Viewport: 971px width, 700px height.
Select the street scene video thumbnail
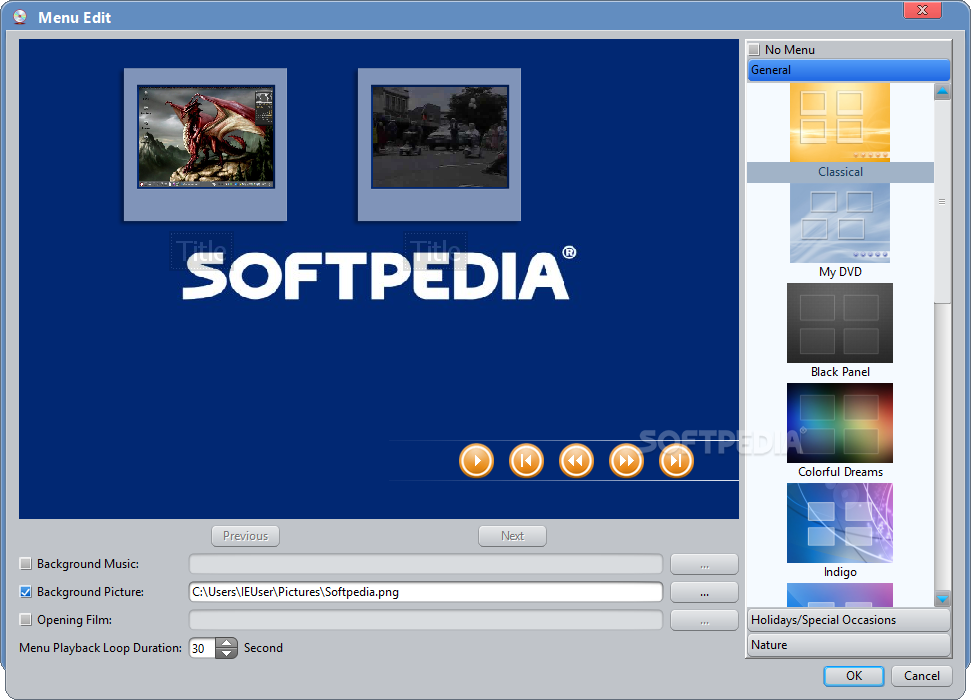pyautogui.click(x=440, y=137)
